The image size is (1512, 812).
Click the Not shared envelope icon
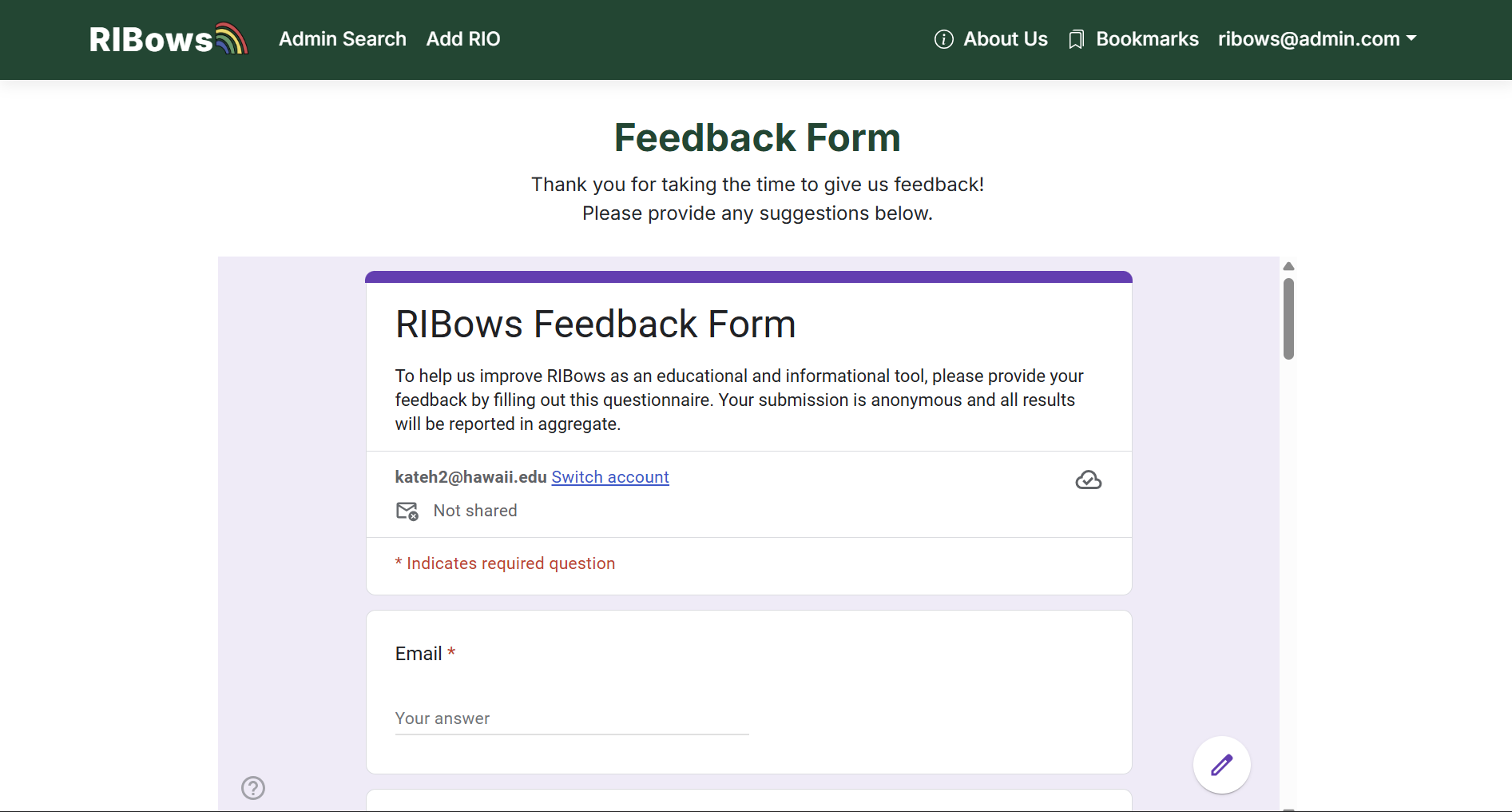coord(407,511)
